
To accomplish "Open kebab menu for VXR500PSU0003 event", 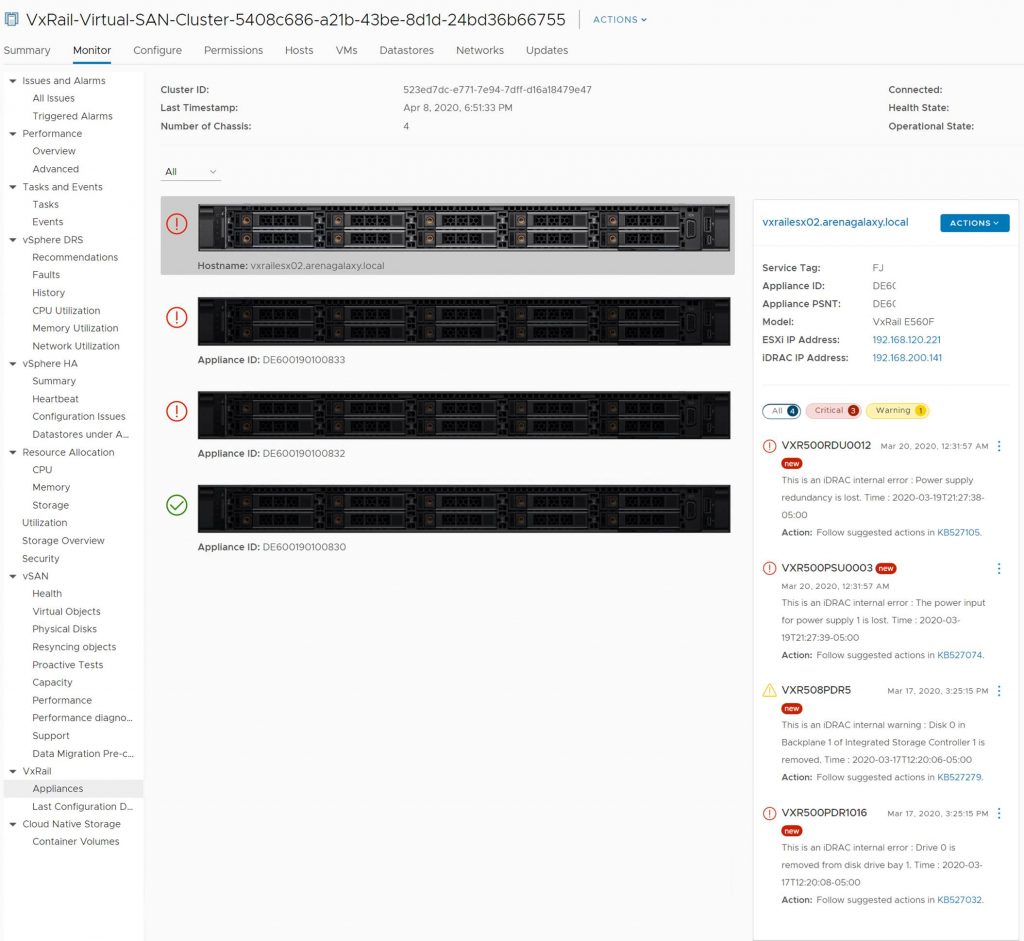I will point(999,569).
